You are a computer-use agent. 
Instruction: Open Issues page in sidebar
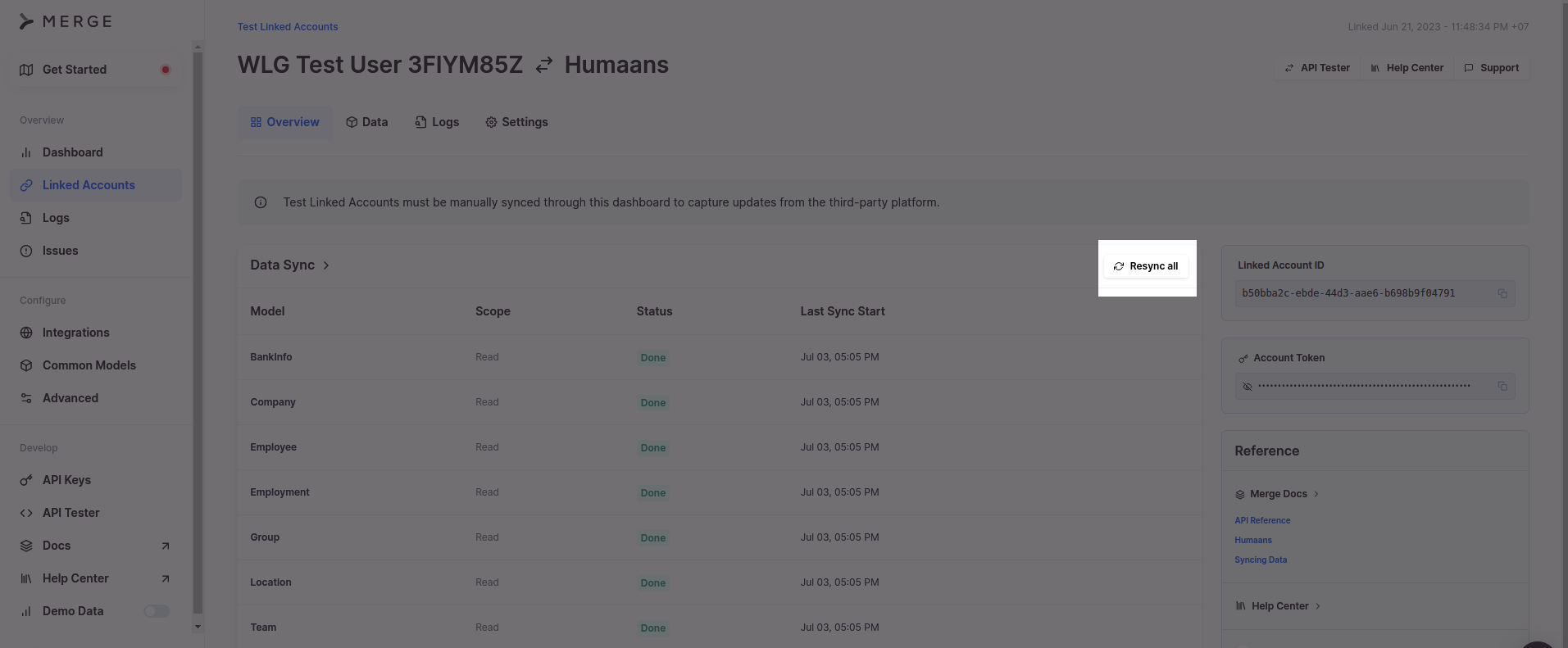pos(96,251)
